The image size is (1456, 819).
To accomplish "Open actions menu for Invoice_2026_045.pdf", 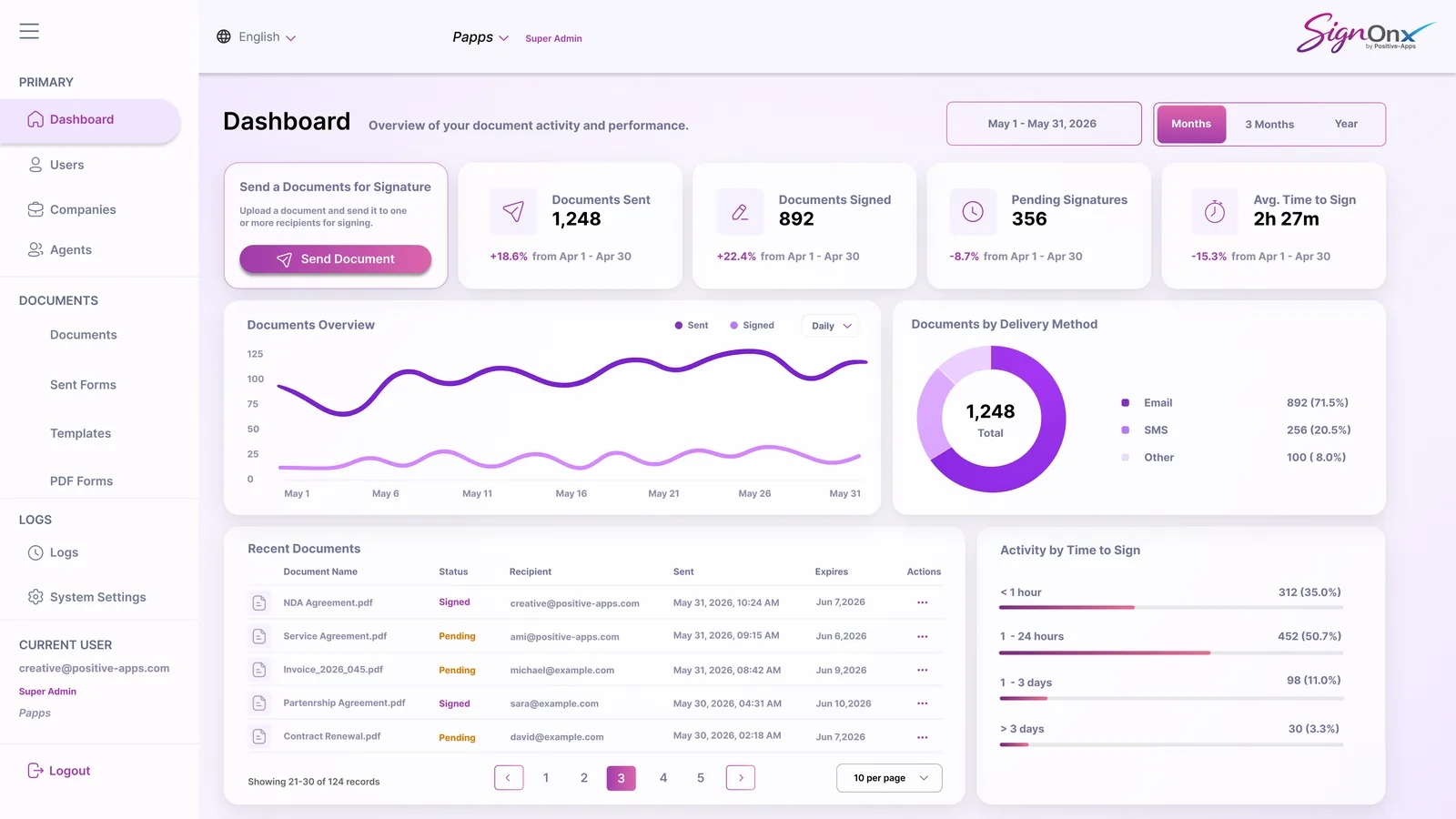I will pyautogui.click(x=923, y=670).
